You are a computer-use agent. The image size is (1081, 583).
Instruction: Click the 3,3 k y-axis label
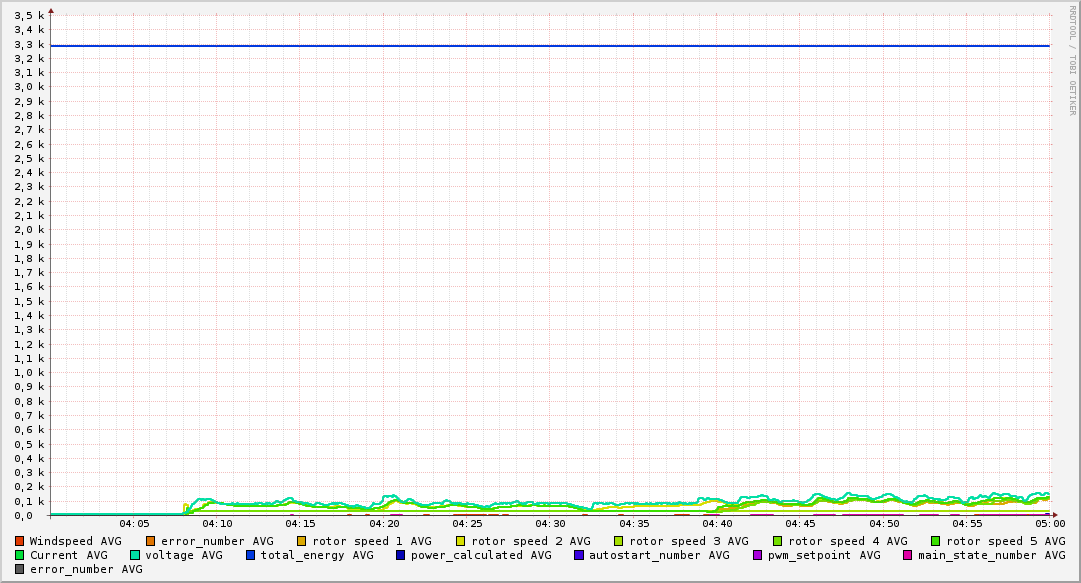point(30,44)
